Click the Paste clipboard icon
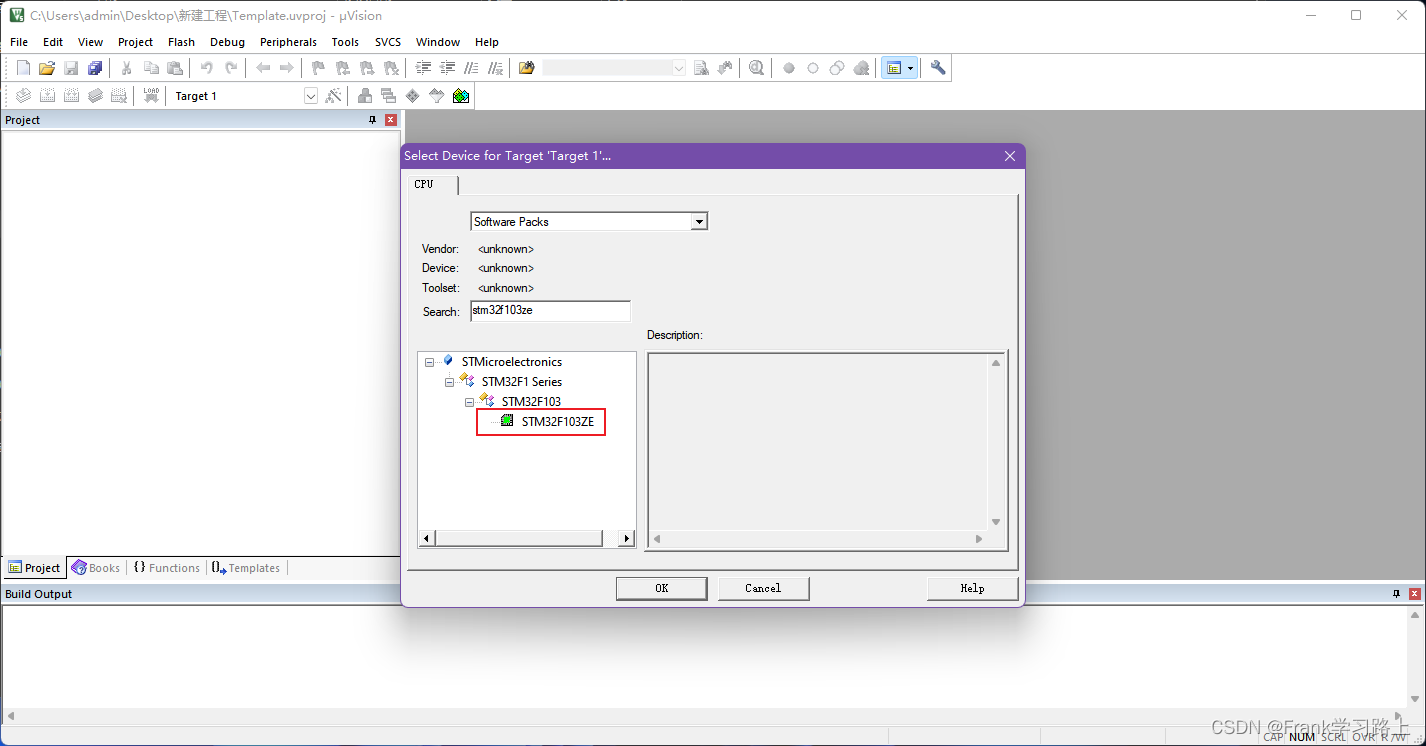1426x746 pixels. (x=175, y=68)
